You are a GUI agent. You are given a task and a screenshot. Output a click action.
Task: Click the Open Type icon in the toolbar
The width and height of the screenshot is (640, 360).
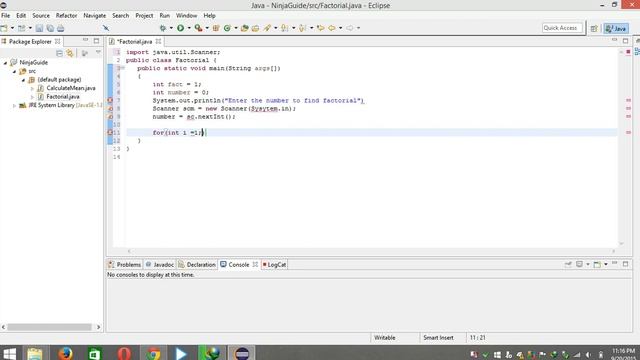tap(244, 28)
